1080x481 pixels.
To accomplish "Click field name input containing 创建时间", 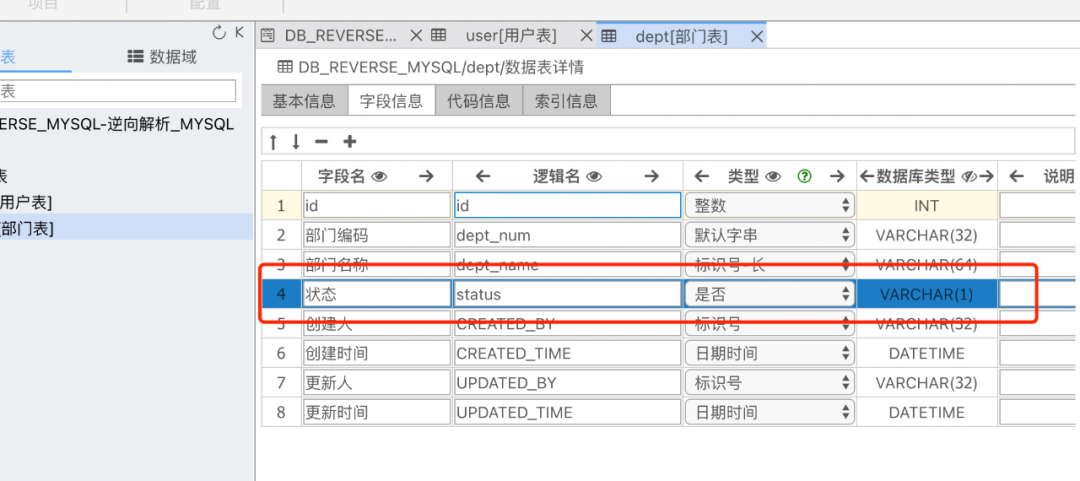I will pyautogui.click(x=377, y=354).
